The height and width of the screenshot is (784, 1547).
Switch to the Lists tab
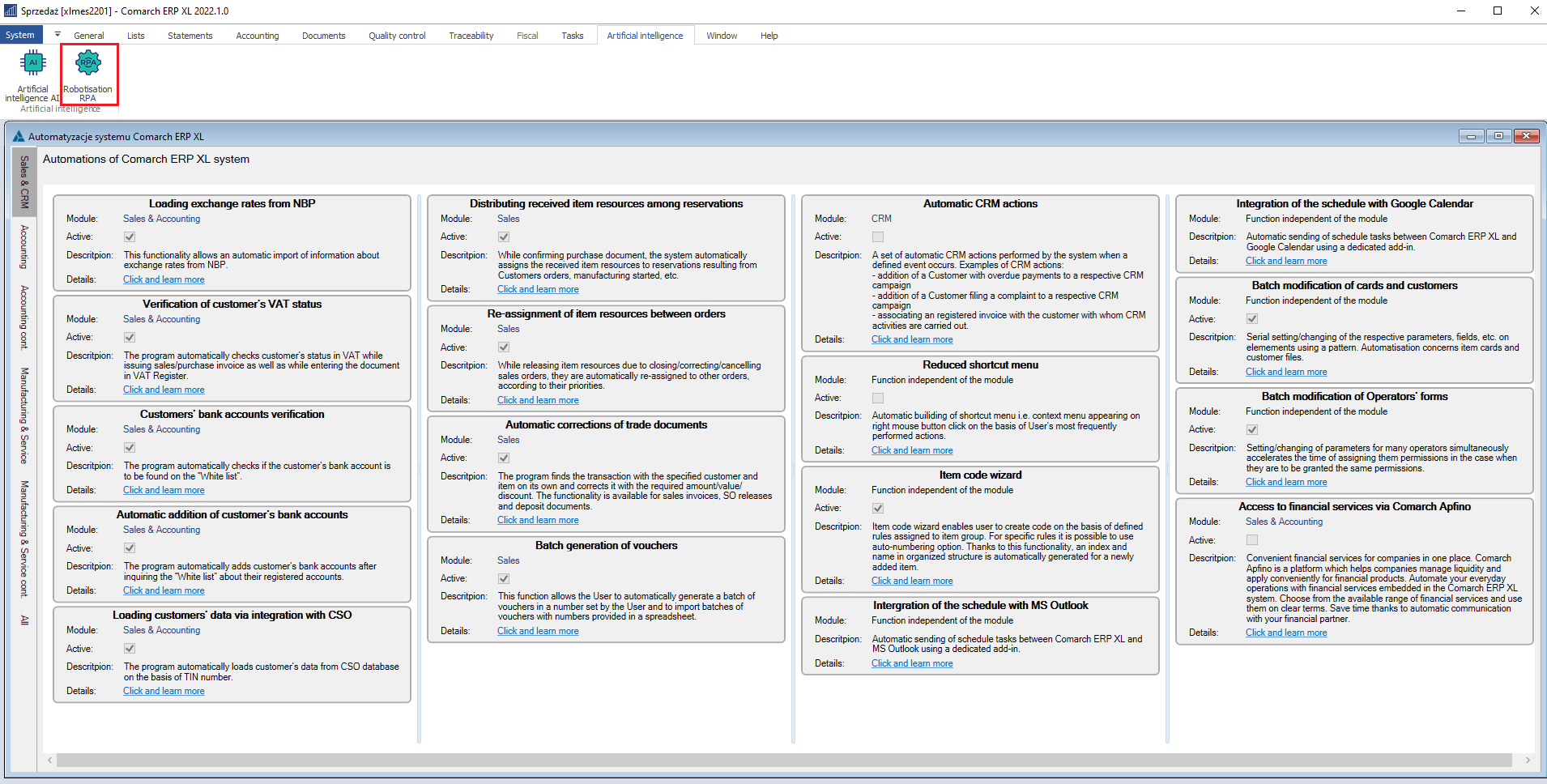(x=136, y=36)
